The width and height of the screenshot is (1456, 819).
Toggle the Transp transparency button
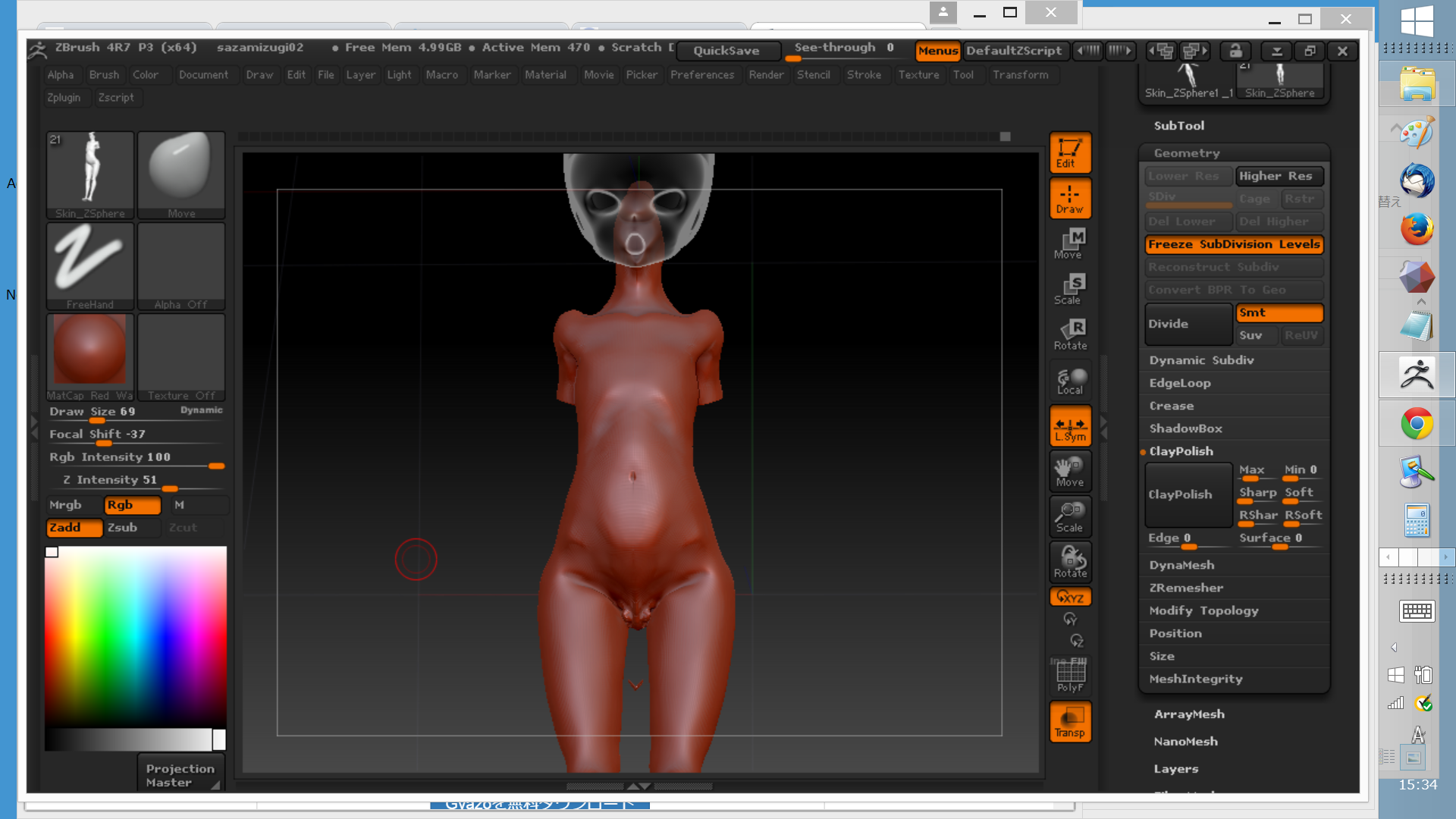coord(1070,721)
